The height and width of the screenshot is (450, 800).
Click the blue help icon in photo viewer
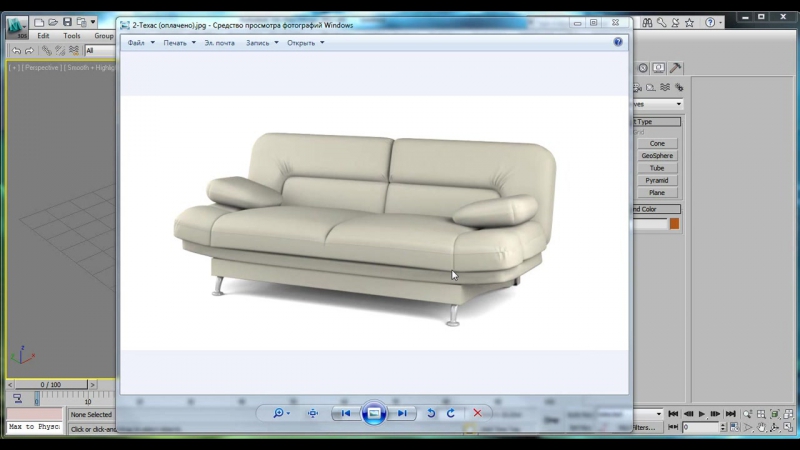618,42
